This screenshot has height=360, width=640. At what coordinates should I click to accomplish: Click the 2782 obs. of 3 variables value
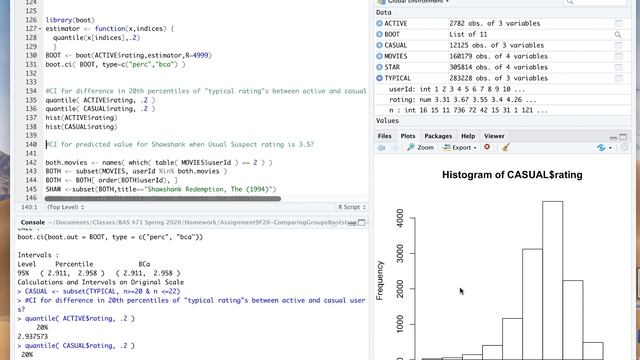[x=495, y=24]
